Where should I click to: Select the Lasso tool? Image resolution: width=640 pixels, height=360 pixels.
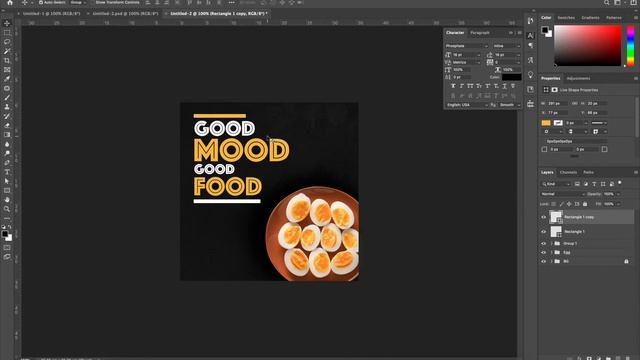pos(7,42)
